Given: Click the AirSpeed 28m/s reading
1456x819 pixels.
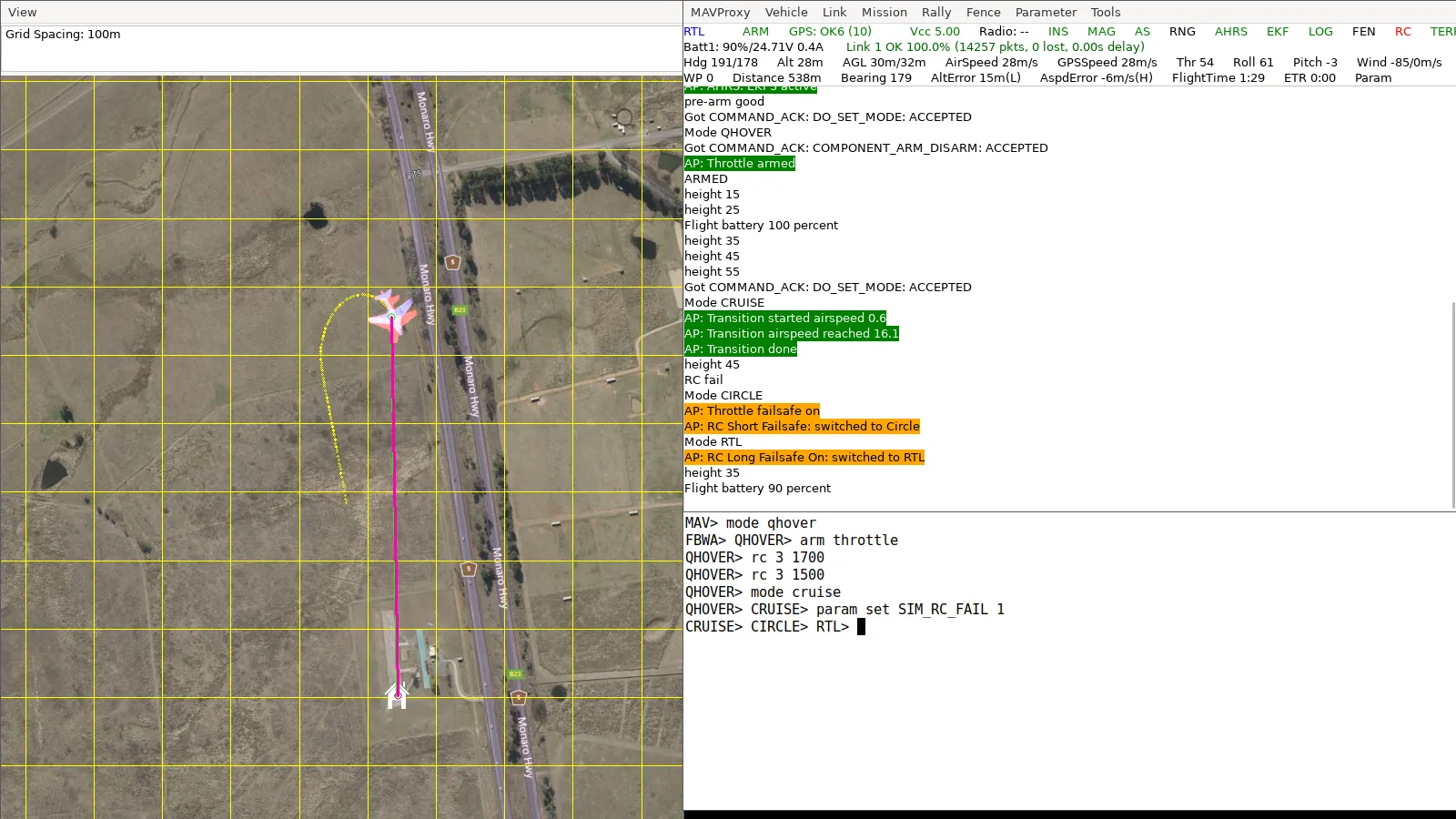Looking at the screenshot, I should pos(991,62).
